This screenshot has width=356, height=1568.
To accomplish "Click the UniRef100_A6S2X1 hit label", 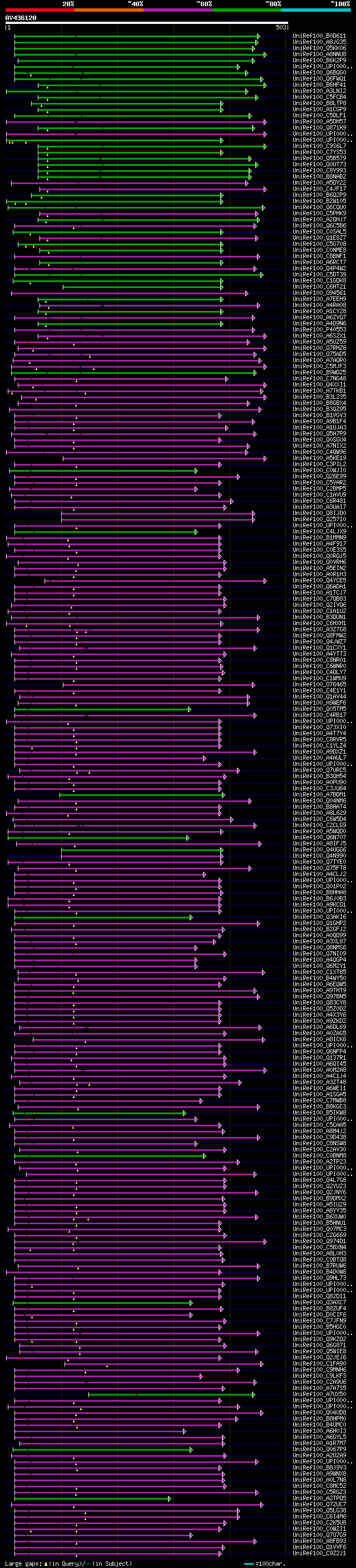I will 319,335.
